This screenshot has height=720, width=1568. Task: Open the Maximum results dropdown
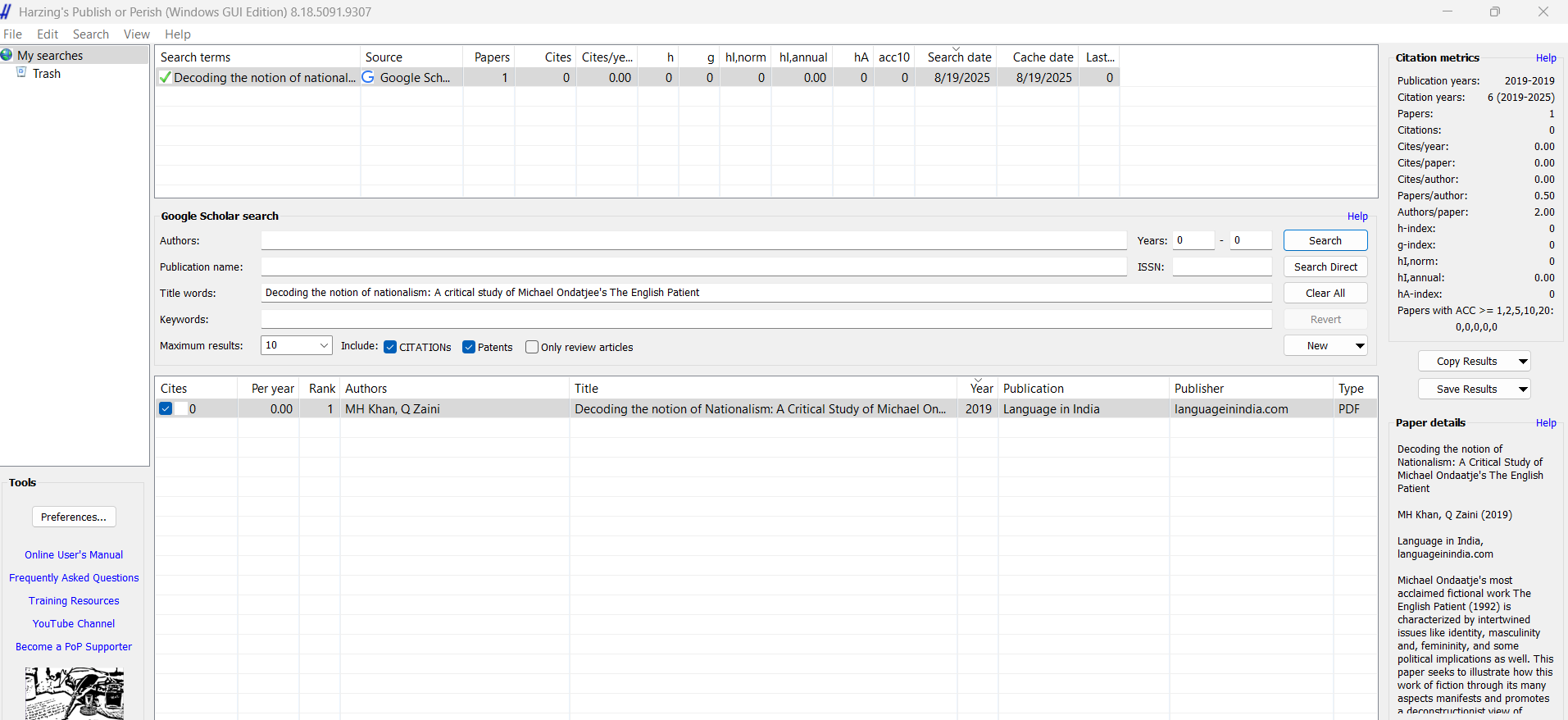click(x=296, y=345)
